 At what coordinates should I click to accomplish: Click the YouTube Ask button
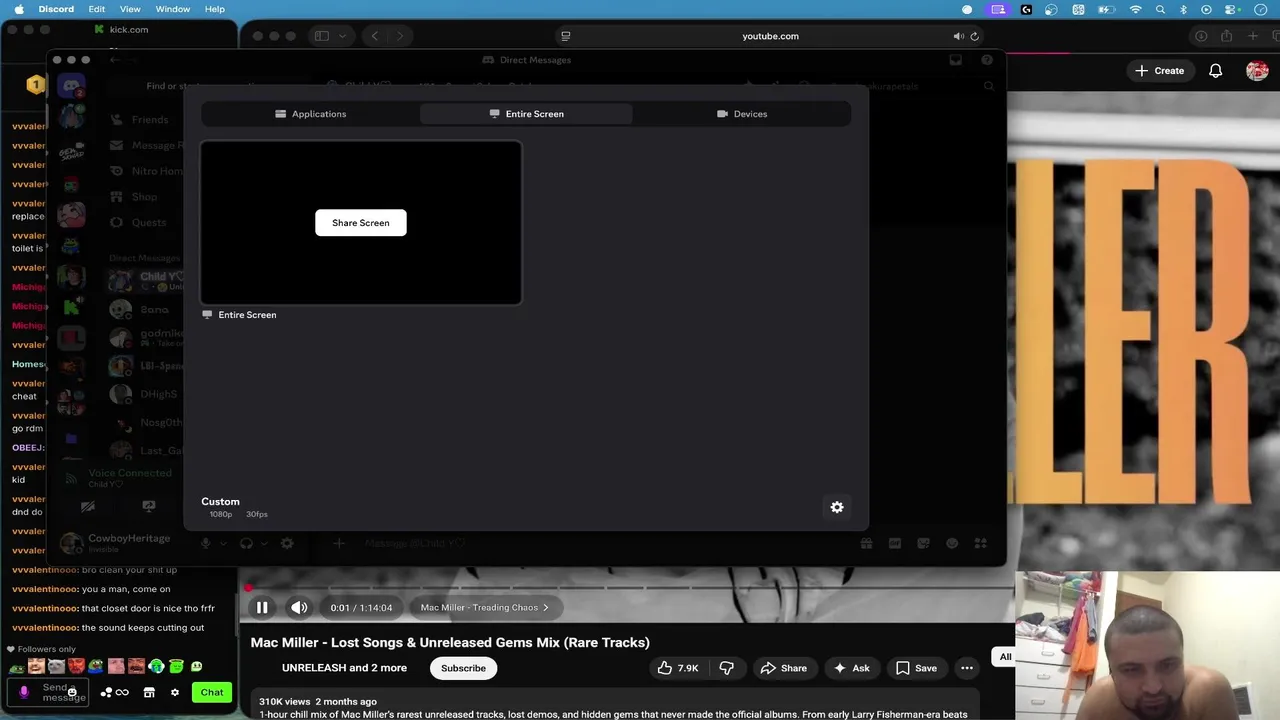pos(851,668)
